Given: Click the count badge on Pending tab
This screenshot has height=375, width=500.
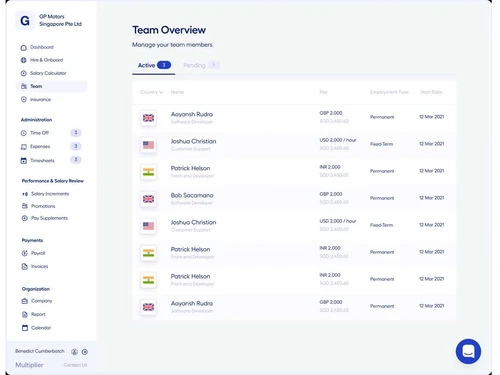Looking at the screenshot, I should (x=214, y=65).
